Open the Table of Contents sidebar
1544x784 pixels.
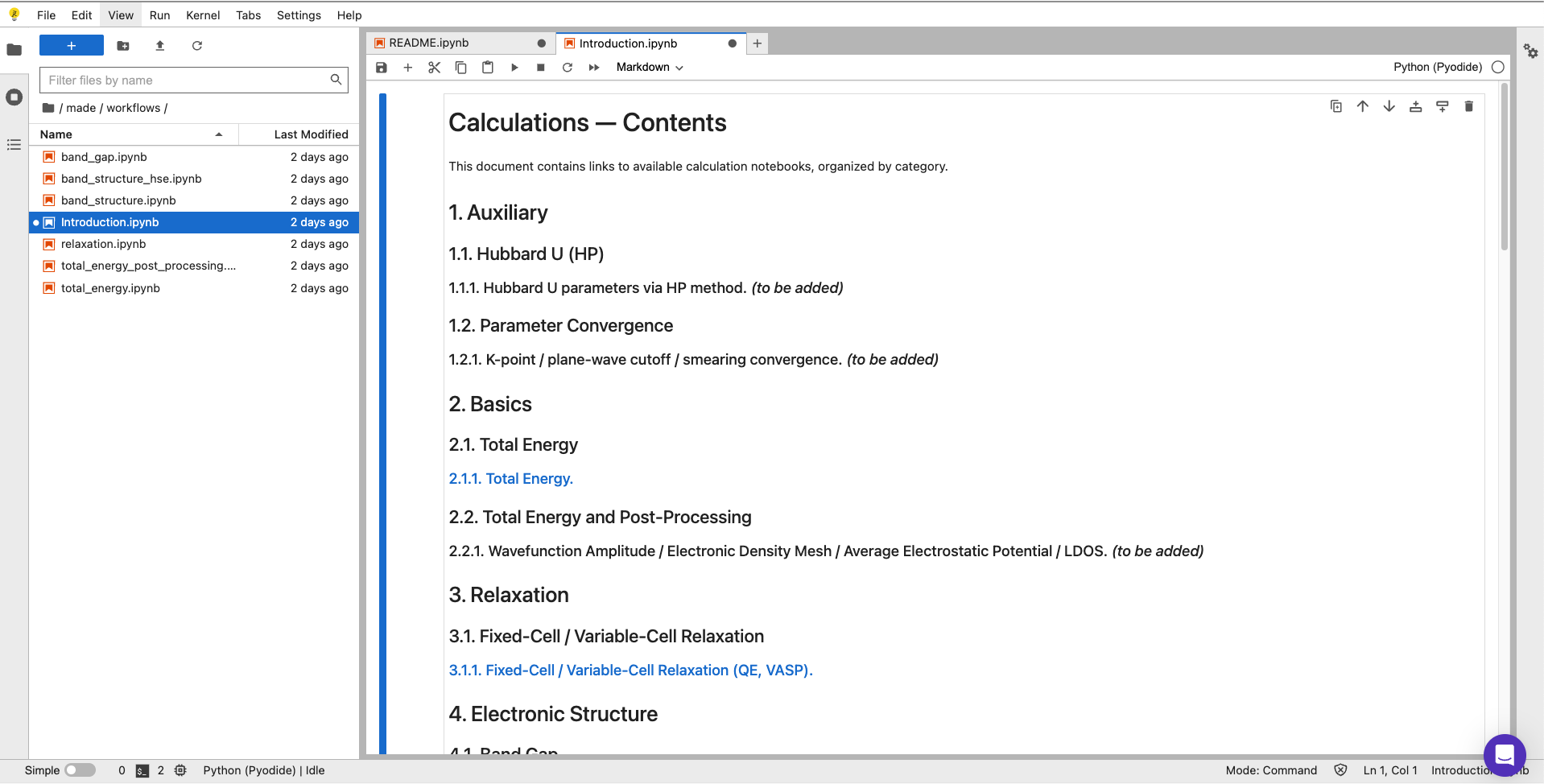coord(14,145)
